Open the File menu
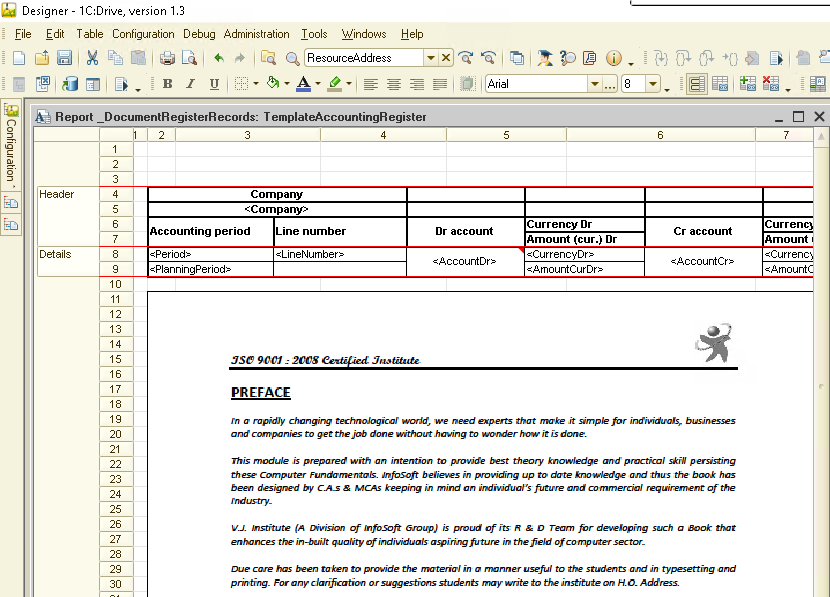 23,34
